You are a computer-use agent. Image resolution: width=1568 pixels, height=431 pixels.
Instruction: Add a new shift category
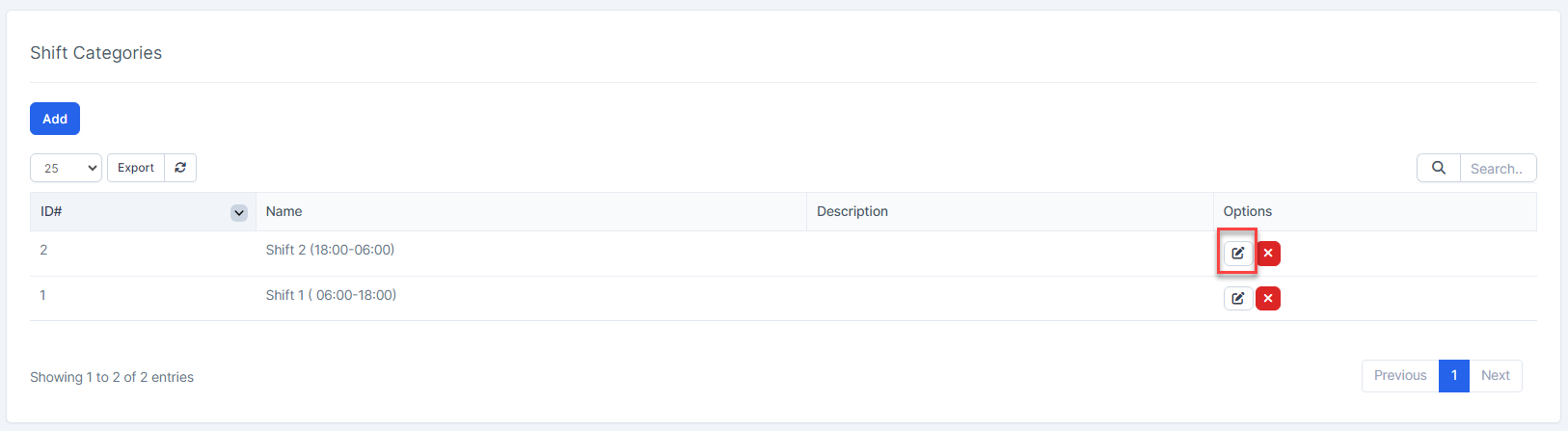55,119
